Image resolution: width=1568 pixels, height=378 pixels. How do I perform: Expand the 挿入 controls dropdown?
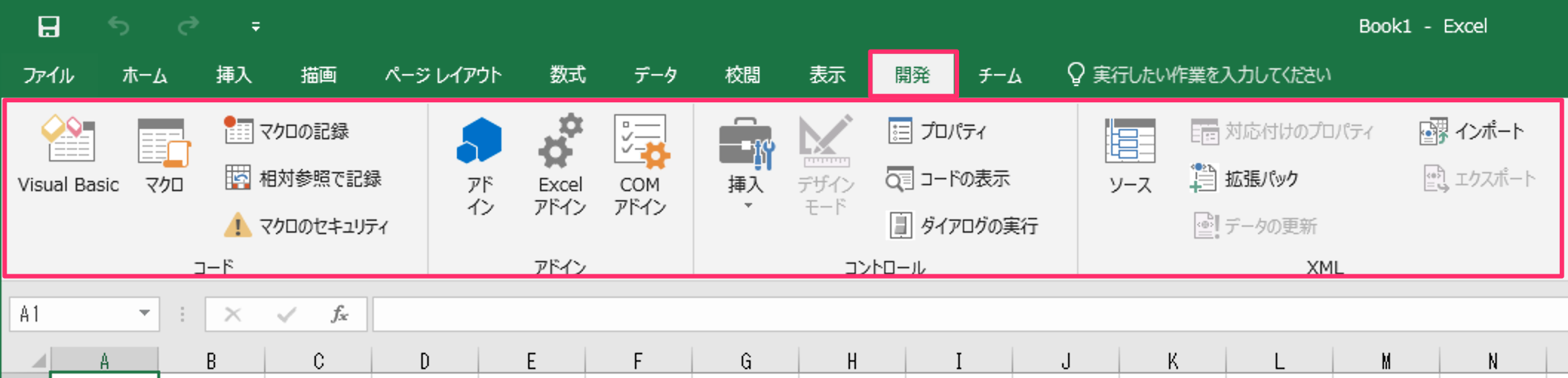[747, 205]
